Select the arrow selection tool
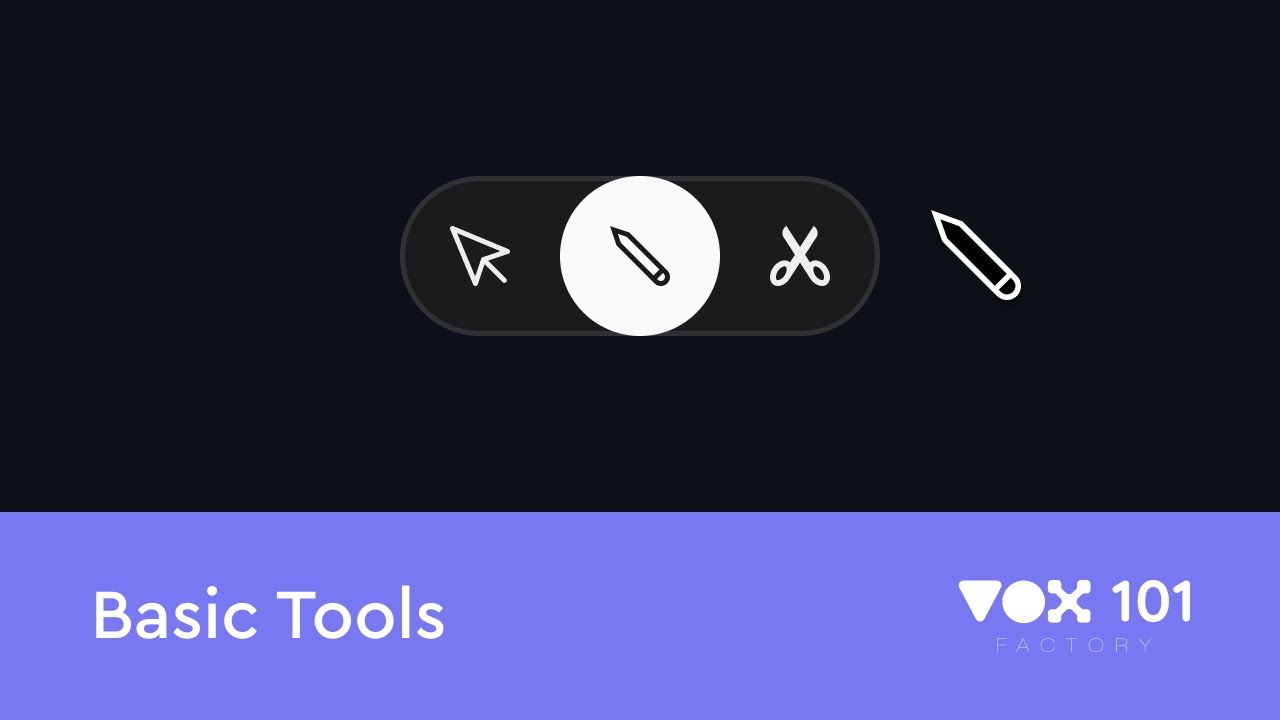Screen dimensions: 1280x720 coord(479,256)
